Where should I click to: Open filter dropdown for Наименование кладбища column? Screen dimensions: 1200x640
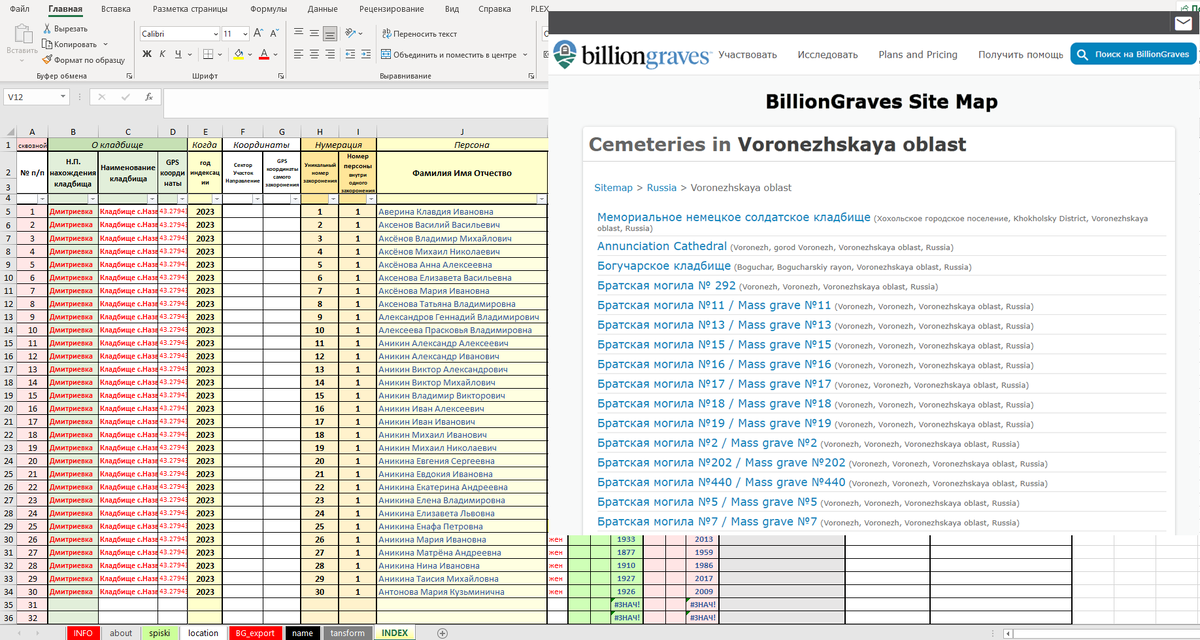pos(152,199)
